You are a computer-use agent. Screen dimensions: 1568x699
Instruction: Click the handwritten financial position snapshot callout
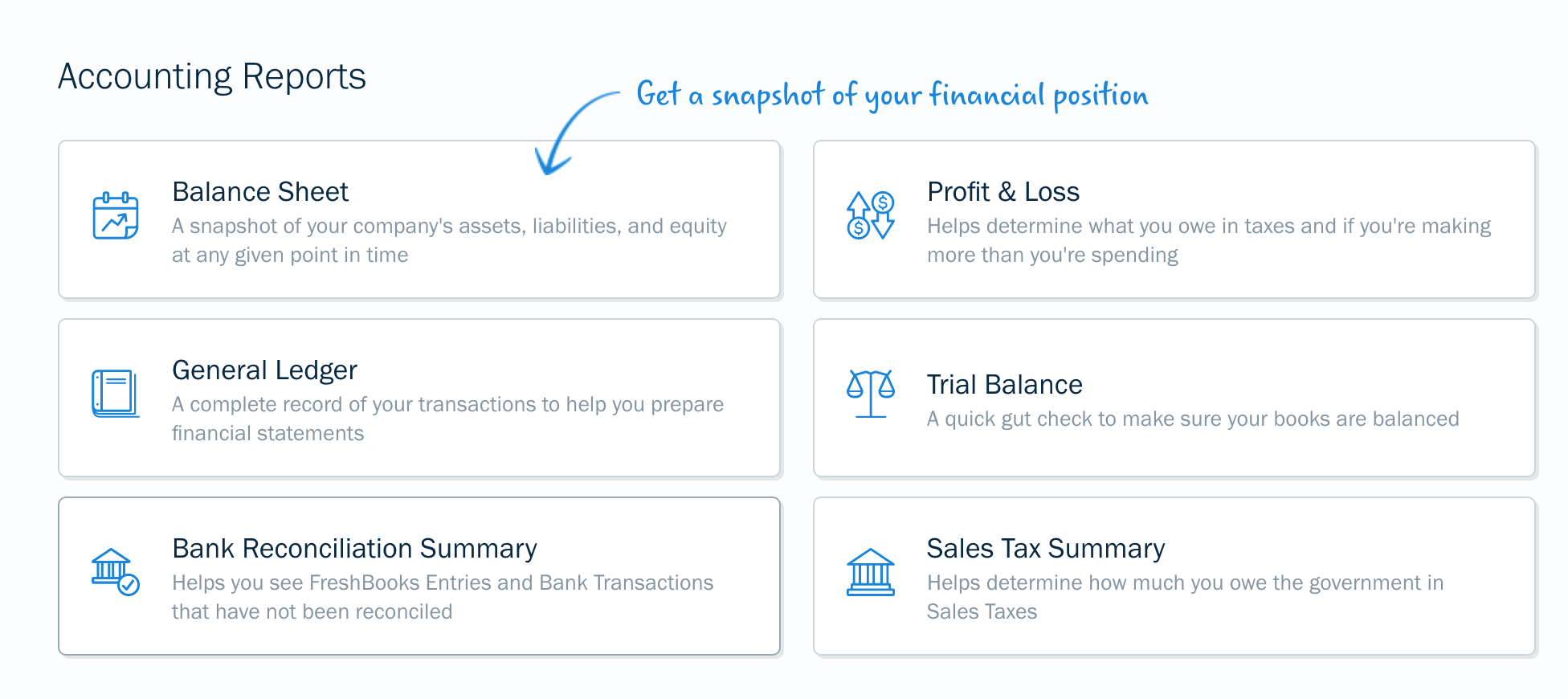point(892,95)
